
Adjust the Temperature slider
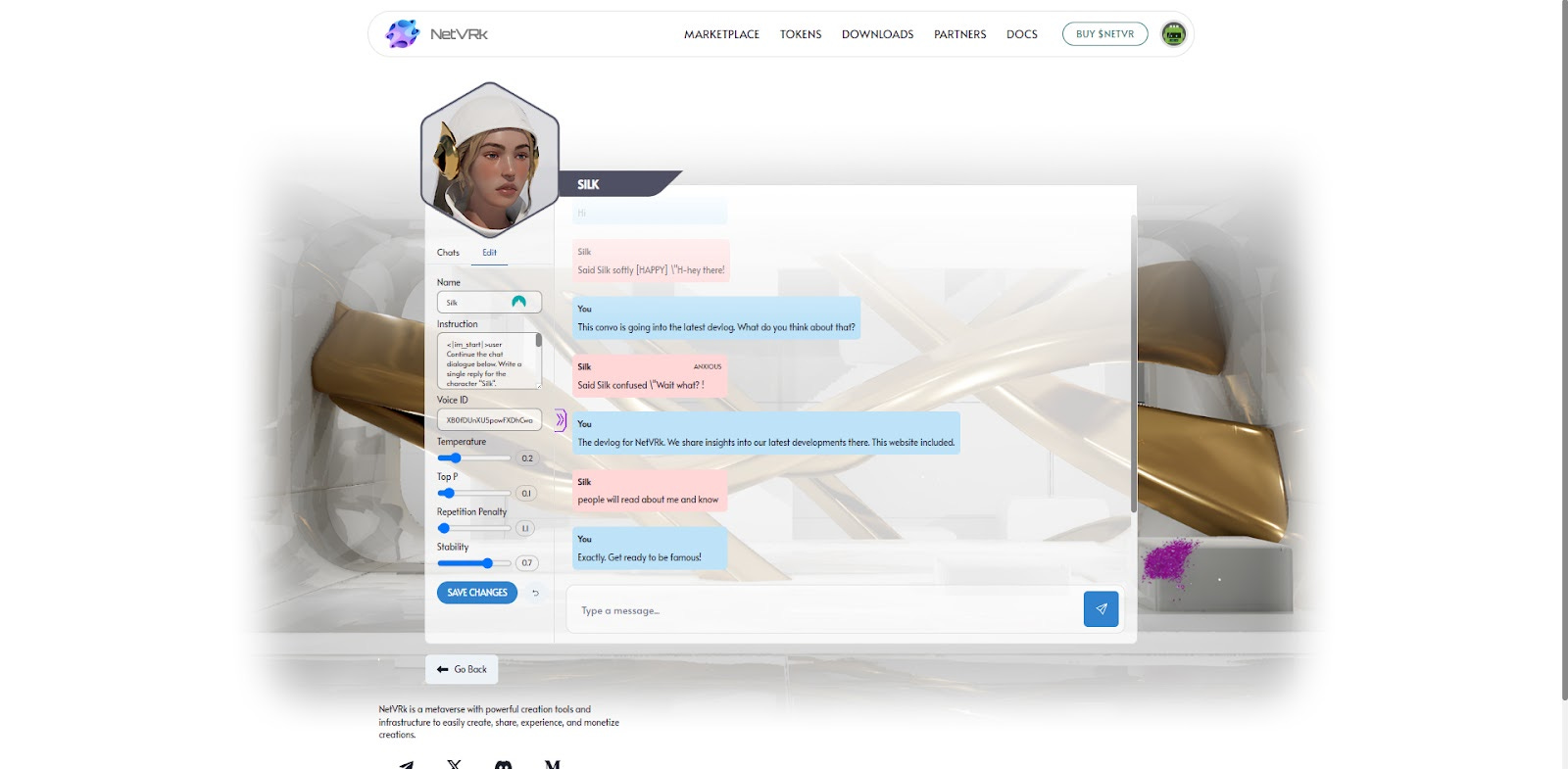pos(474,457)
